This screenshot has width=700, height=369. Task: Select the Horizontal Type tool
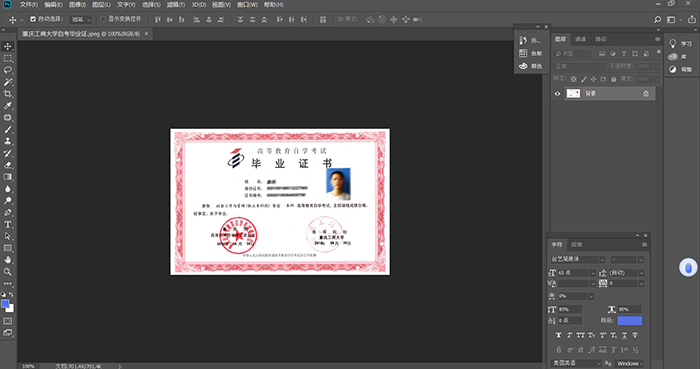pyautogui.click(x=8, y=224)
